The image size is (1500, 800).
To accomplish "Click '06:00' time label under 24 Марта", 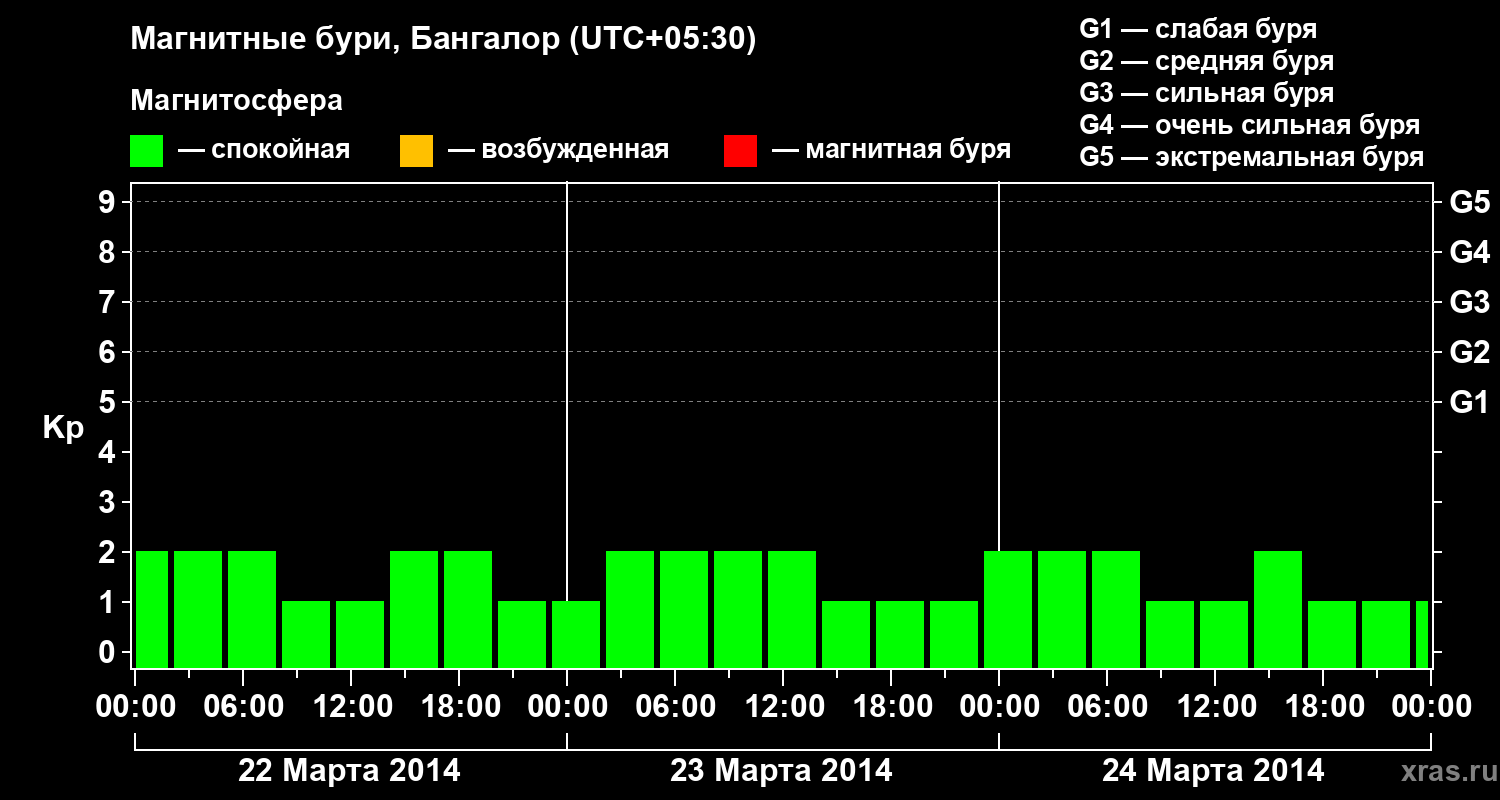I will (x=1107, y=707).
